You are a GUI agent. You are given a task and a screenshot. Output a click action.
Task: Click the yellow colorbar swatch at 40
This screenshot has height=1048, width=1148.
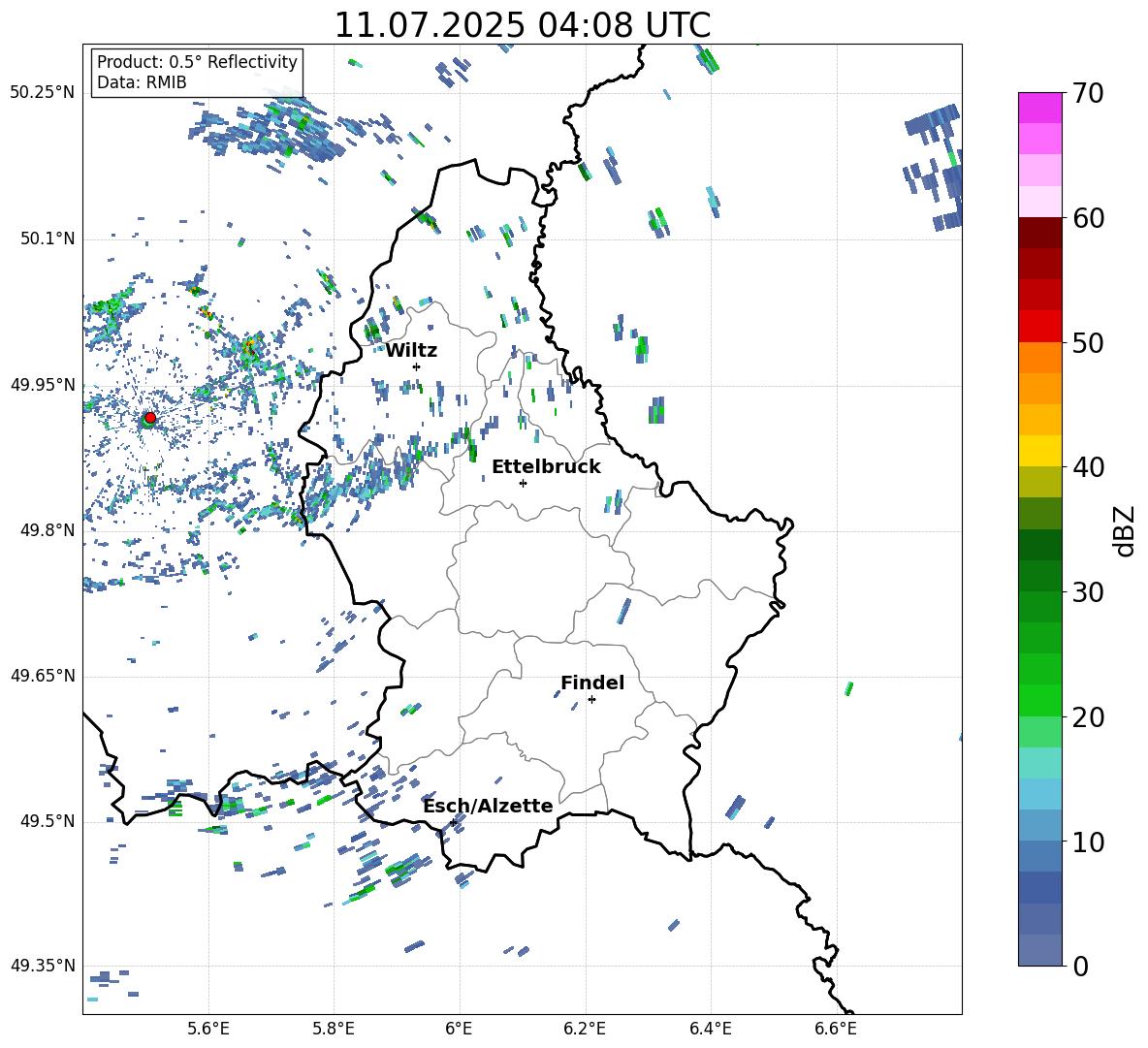point(1039,451)
